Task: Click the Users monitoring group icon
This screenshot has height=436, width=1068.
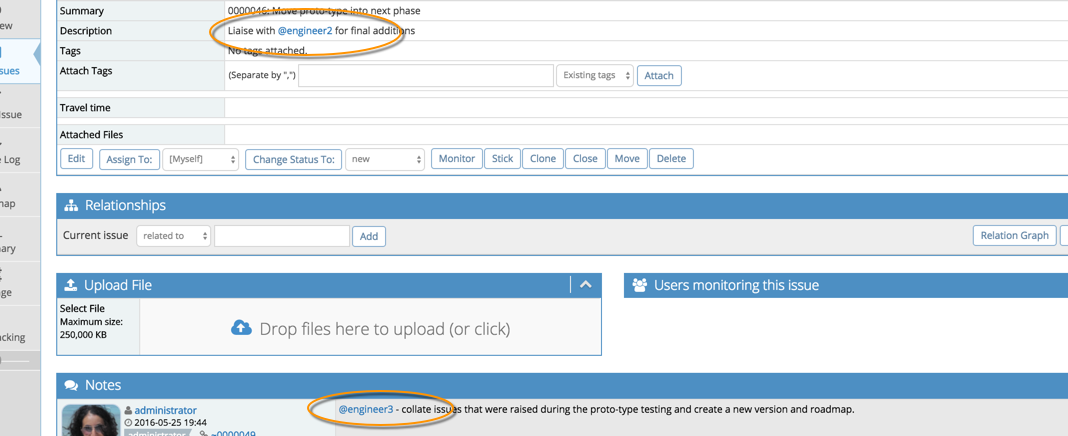Action: coord(639,285)
